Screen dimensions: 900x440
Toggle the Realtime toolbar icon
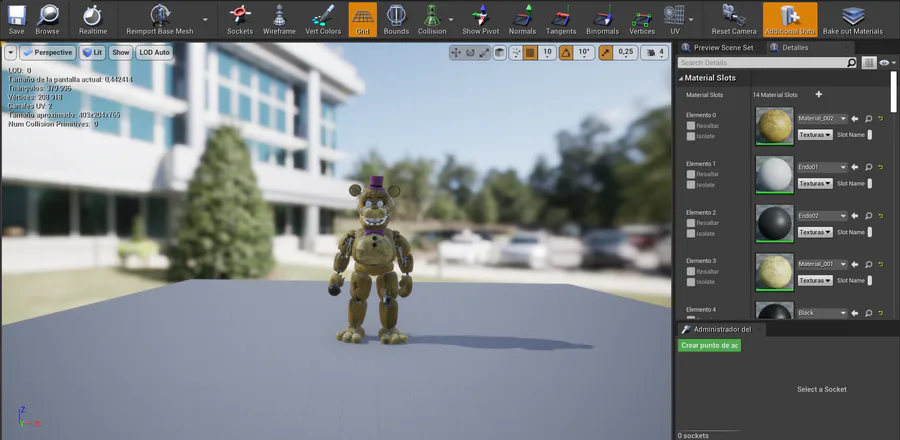click(93, 20)
